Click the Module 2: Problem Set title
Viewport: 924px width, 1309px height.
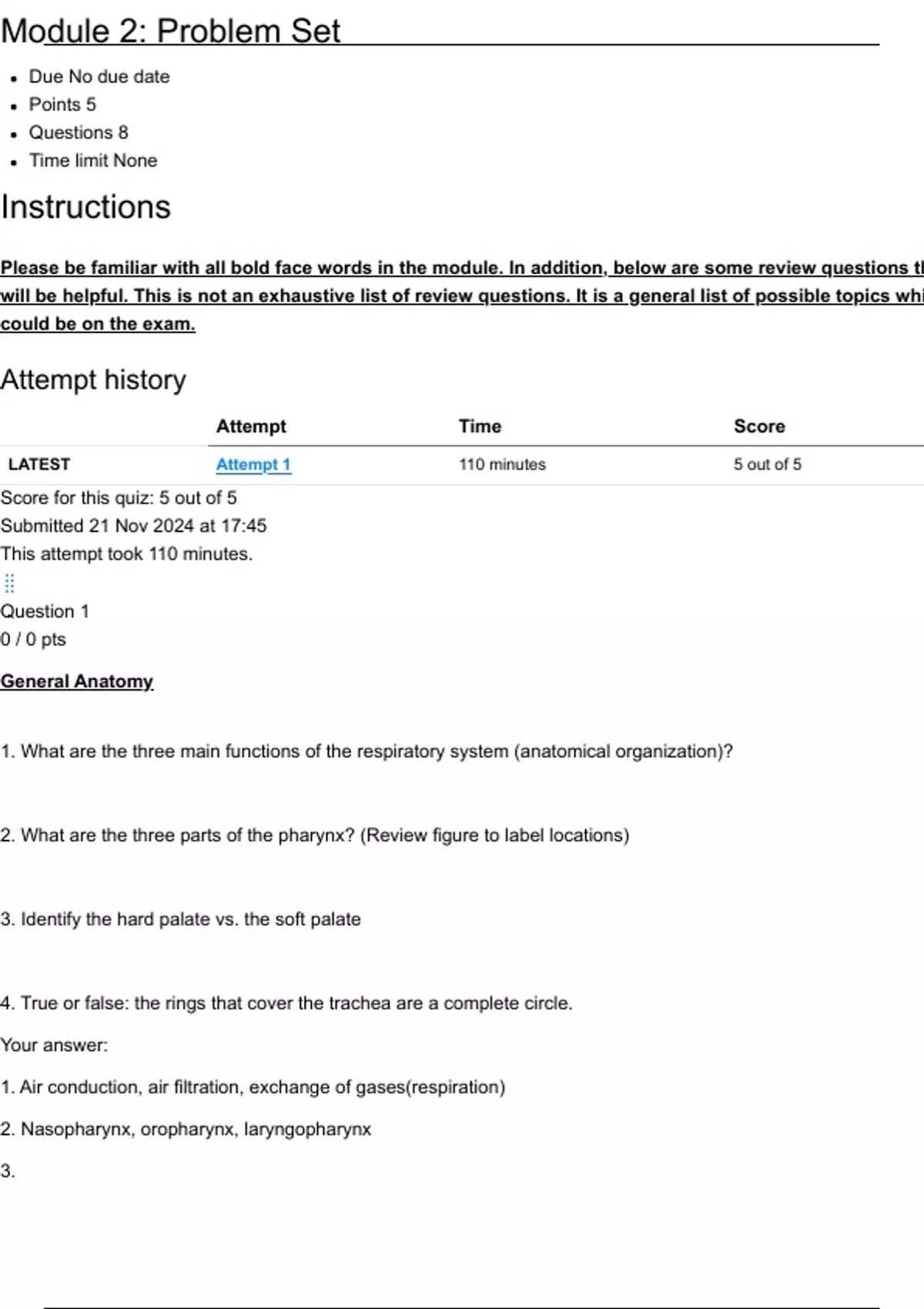click(x=170, y=32)
